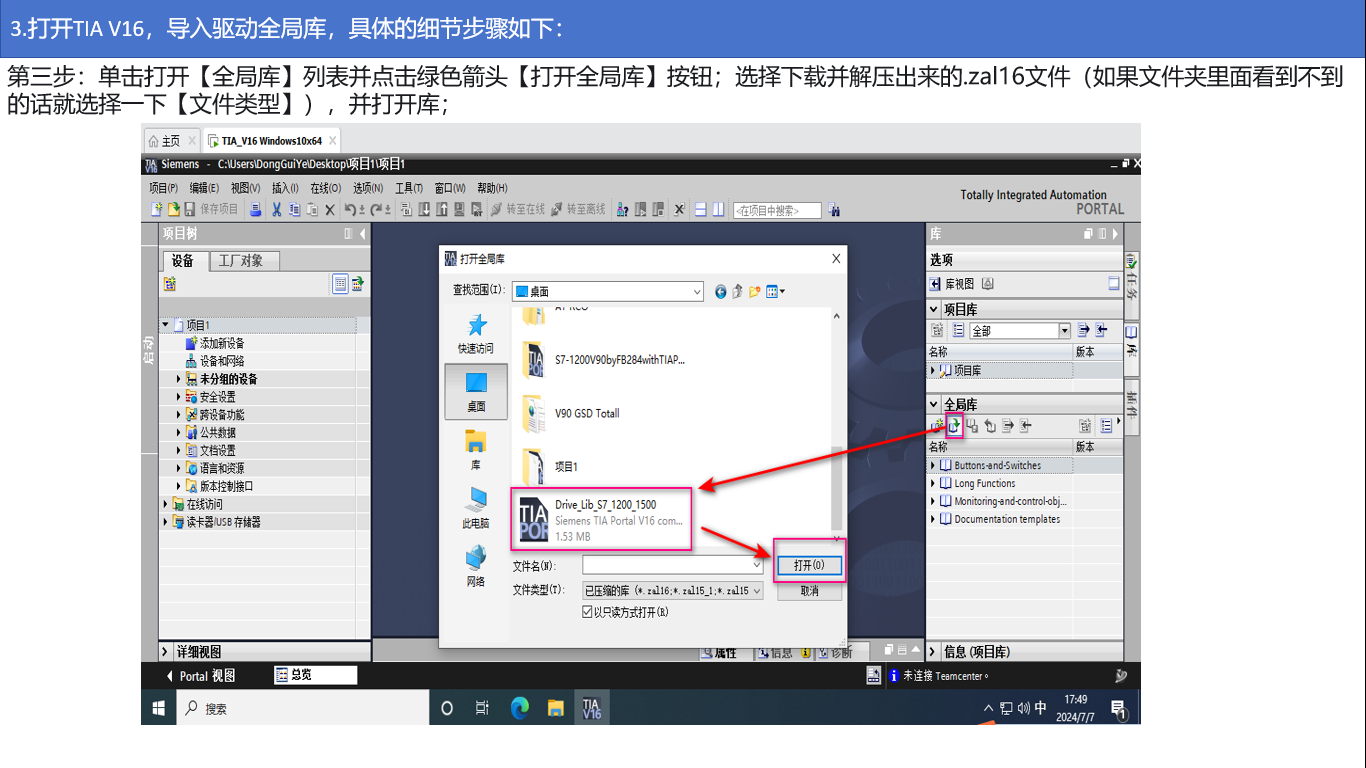Click the Split editor horizontally icon

pos(701,210)
